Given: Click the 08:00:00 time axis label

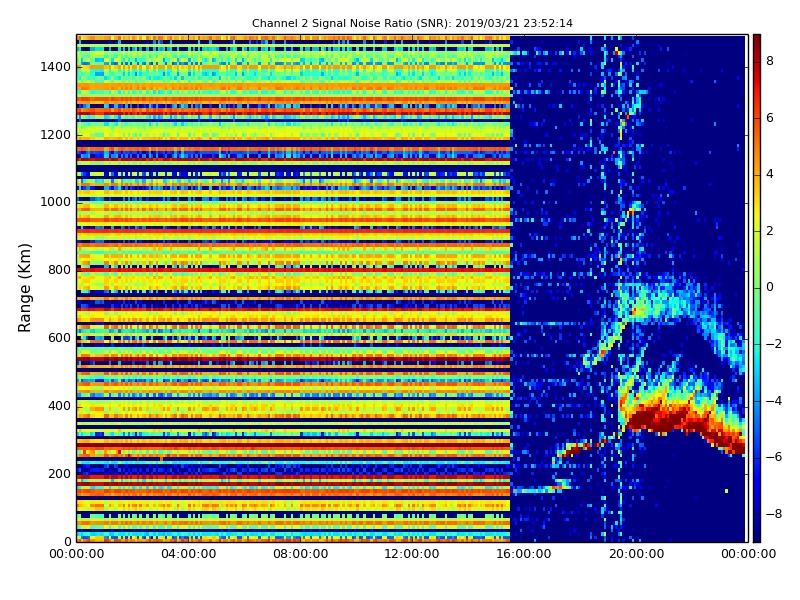Looking at the screenshot, I should [x=301, y=554].
